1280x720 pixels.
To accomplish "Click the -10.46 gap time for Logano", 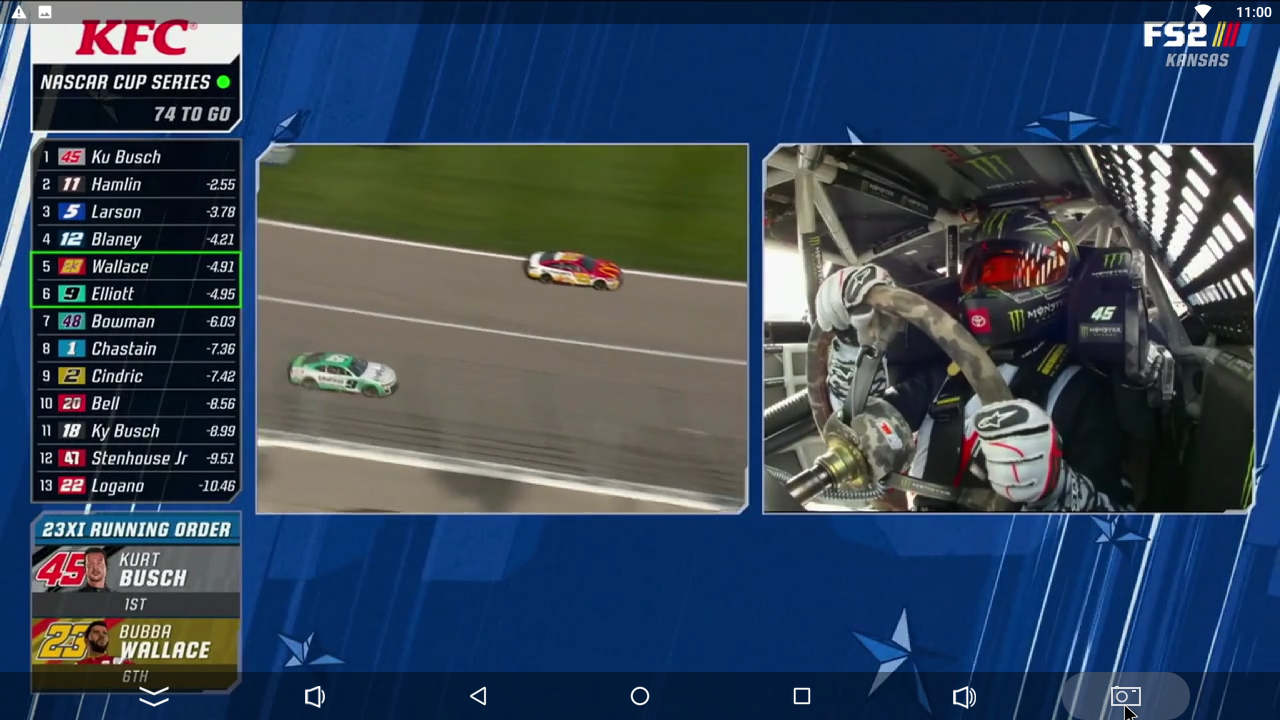I will pos(217,486).
